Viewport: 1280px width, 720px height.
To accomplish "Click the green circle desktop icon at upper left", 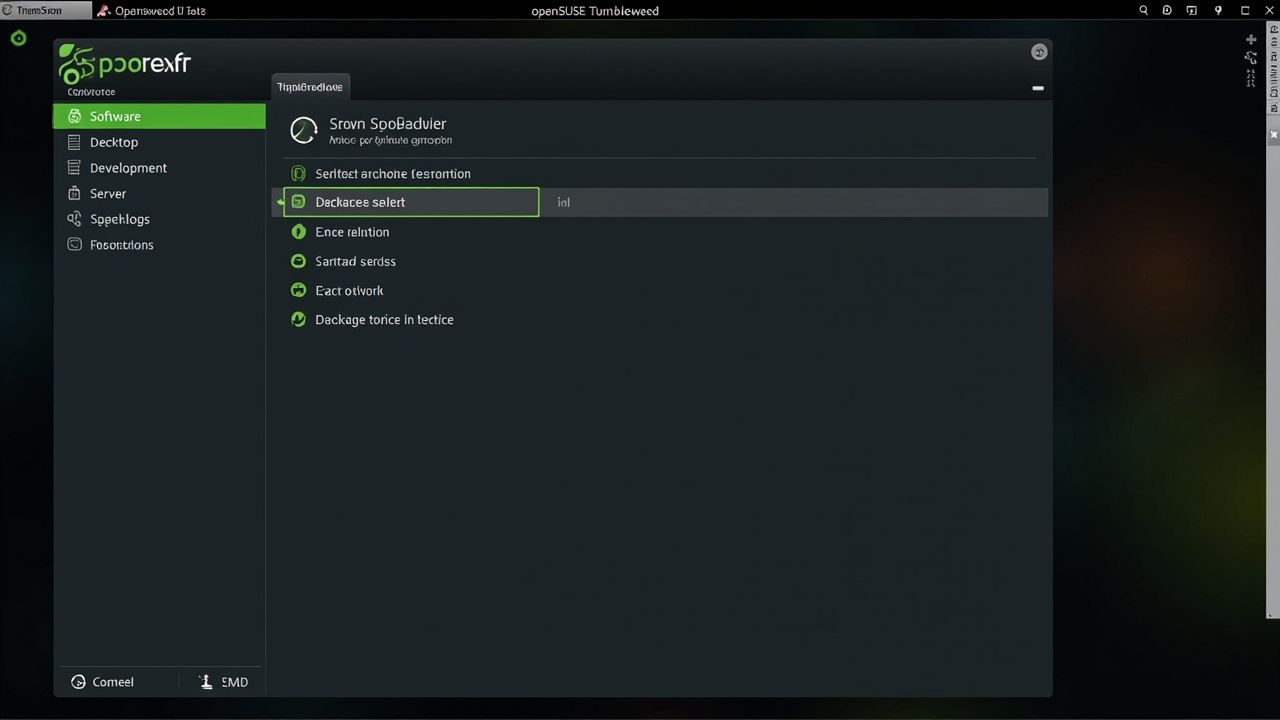I will 18,39.
